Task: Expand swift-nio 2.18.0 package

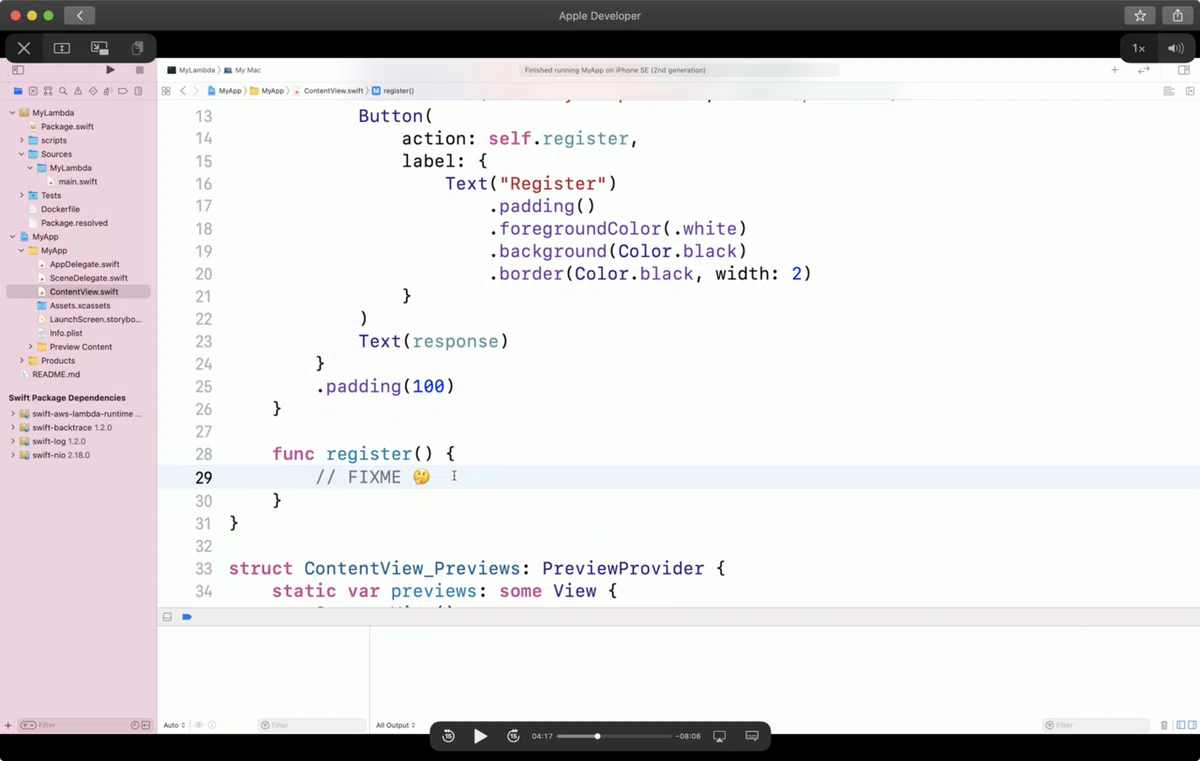Action: (12, 455)
